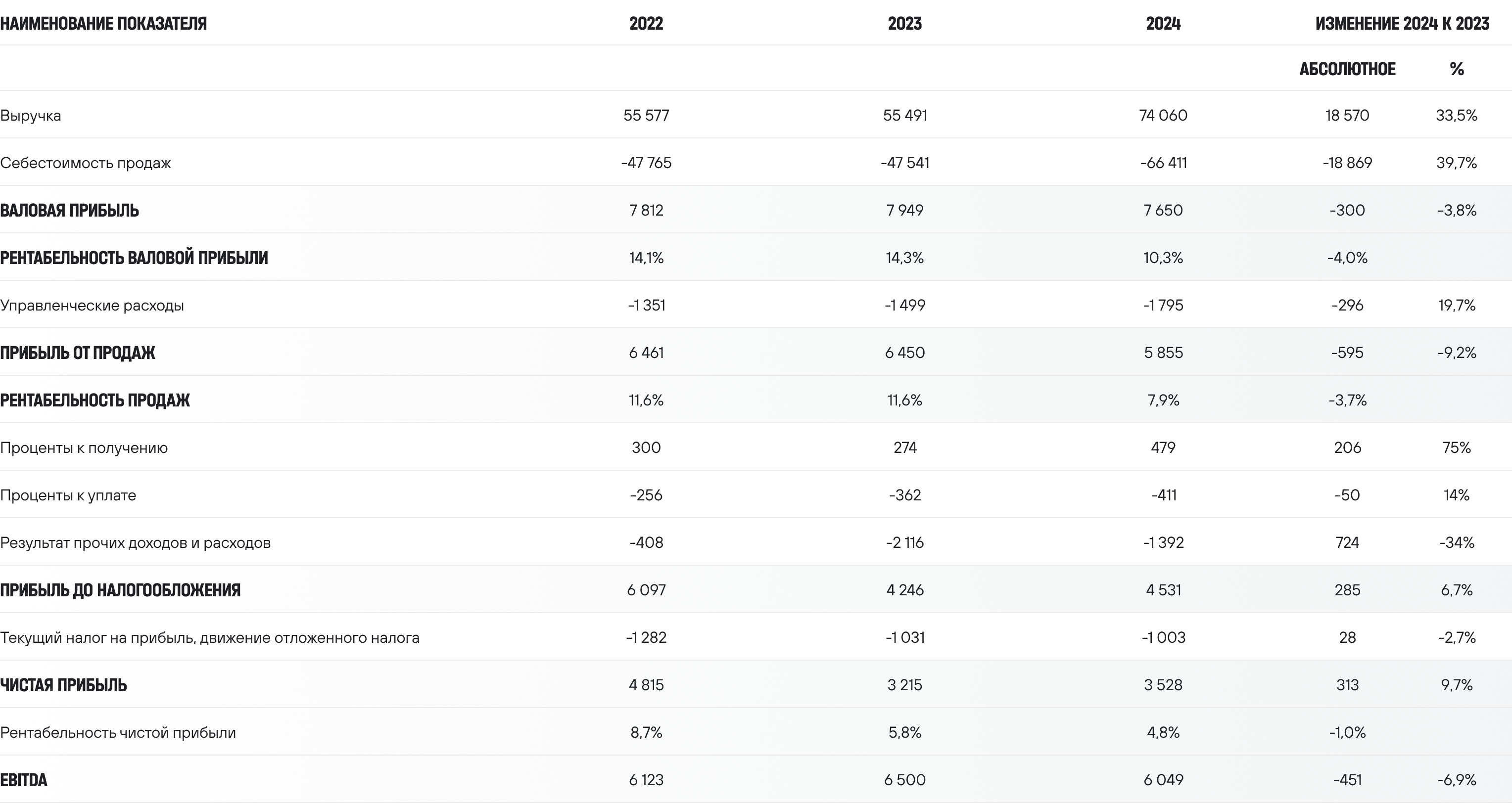Click the % sub-header
Viewport: 1512px width, 803px height.
[1456, 69]
